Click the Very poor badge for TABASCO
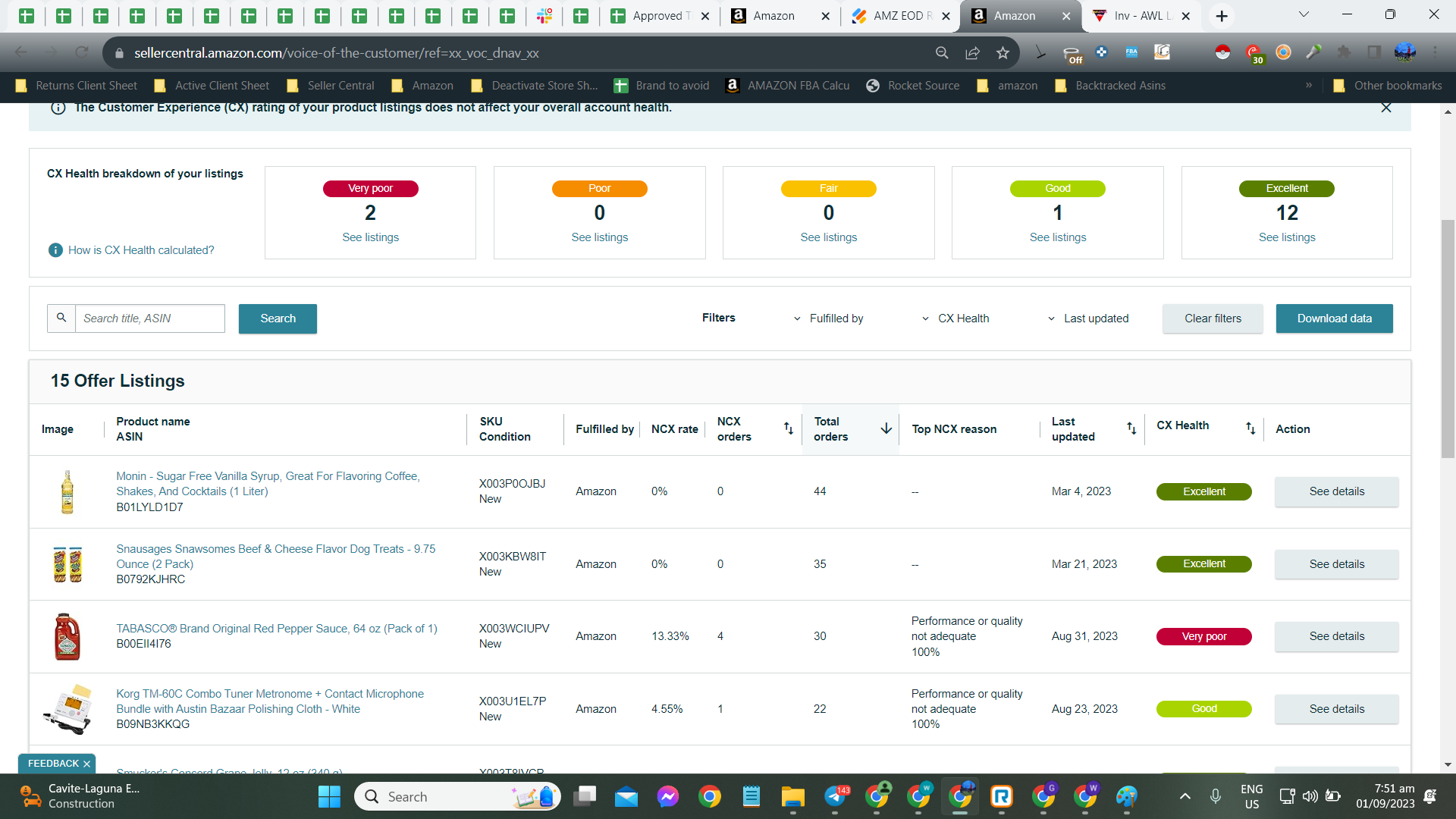The image size is (1456, 819). tap(1203, 636)
